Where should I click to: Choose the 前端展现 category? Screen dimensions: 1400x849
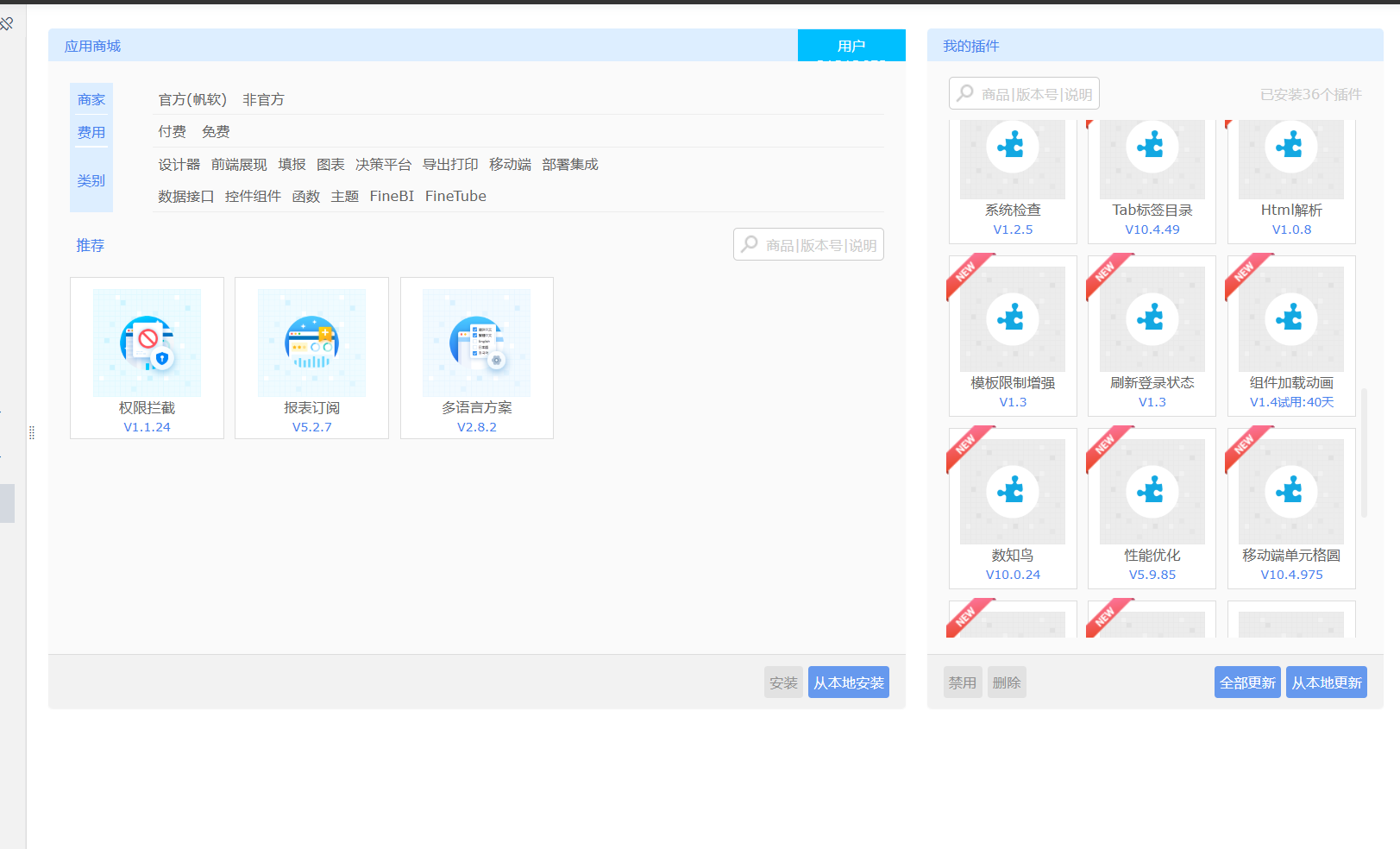(x=239, y=165)
